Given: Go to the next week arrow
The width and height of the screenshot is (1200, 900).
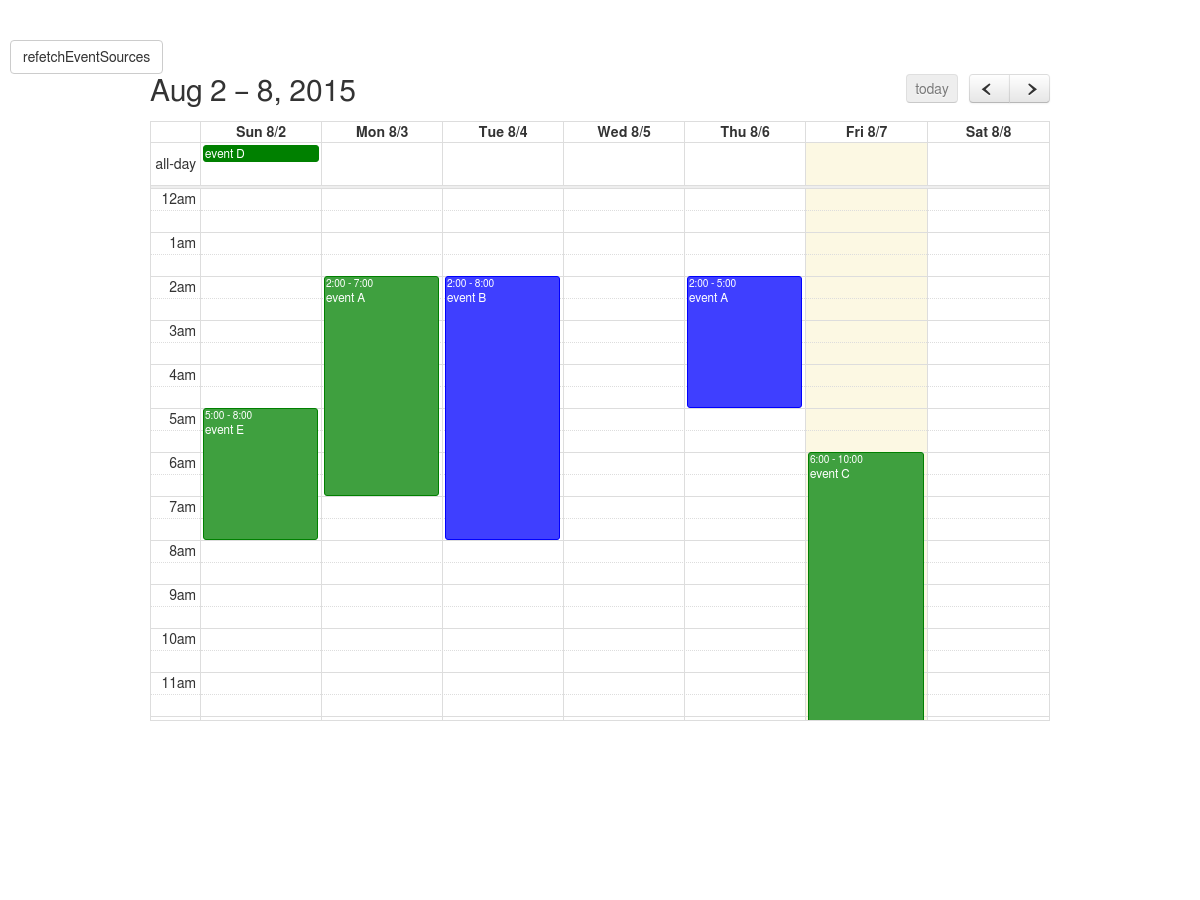Looking at the screenshot, I should click(x=1030, y=89).
